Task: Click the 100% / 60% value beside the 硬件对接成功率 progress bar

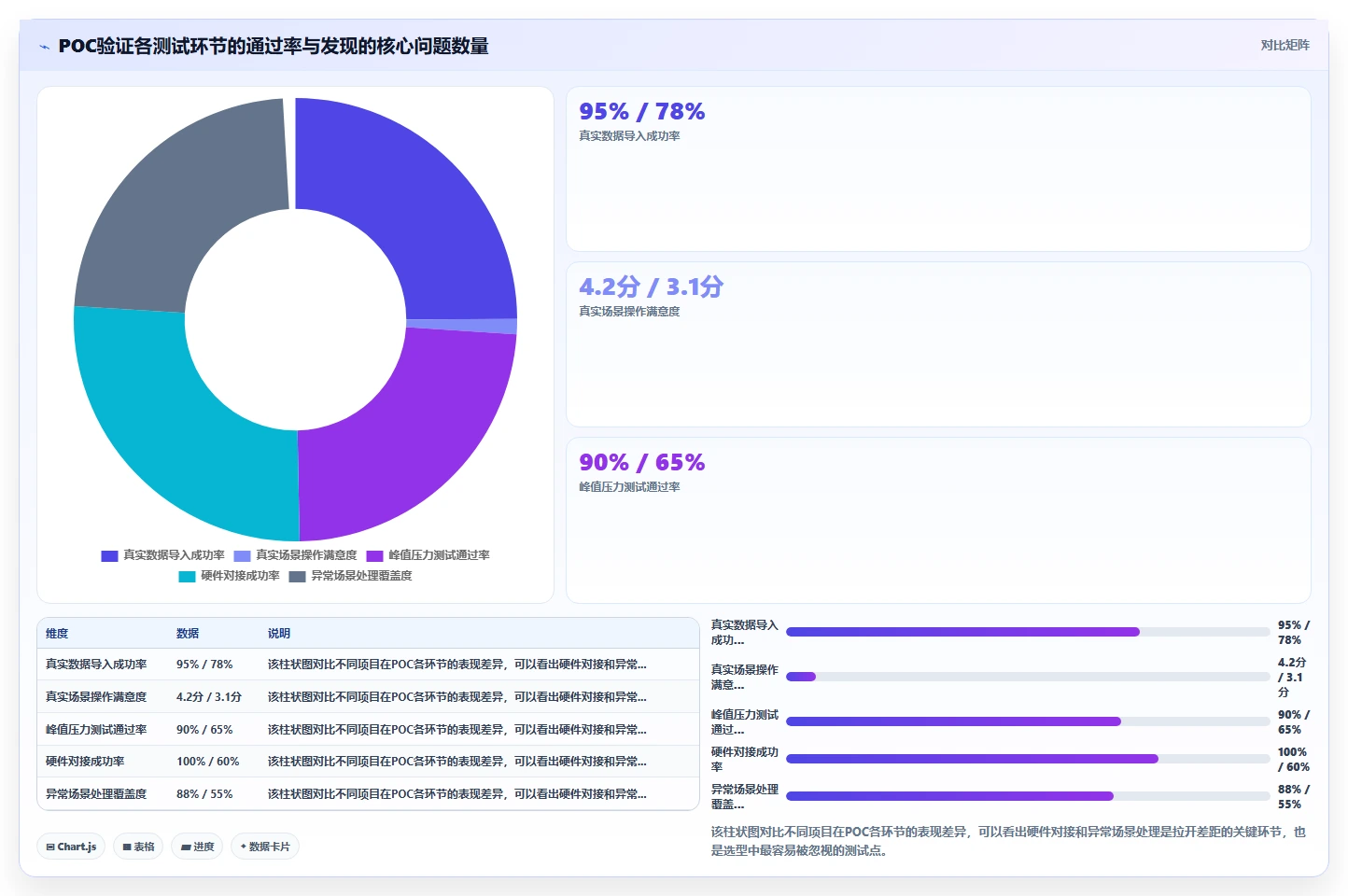Action: point(1293,760)
